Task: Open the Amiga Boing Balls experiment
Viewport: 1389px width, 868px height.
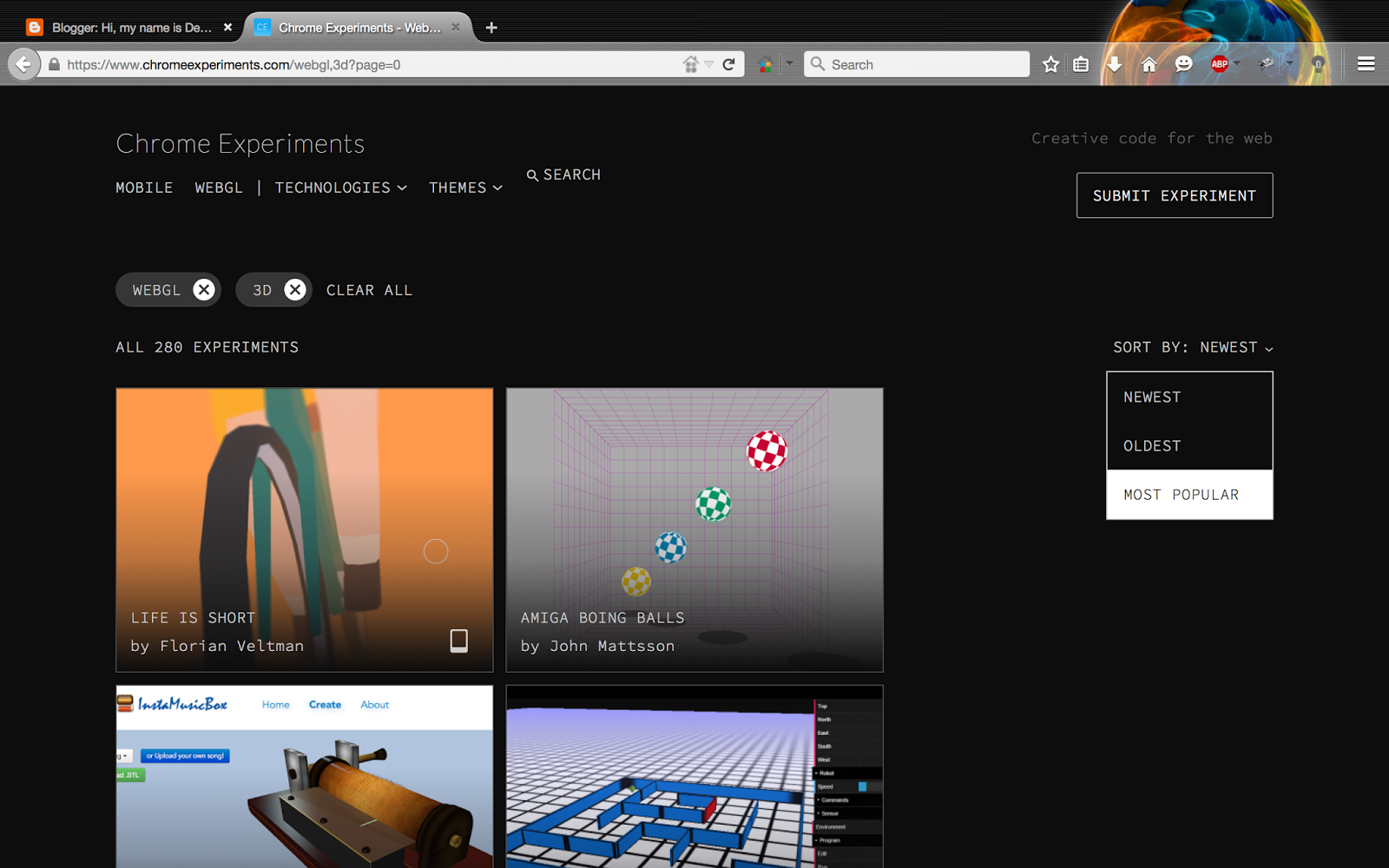Action: [x=694, y=530]
